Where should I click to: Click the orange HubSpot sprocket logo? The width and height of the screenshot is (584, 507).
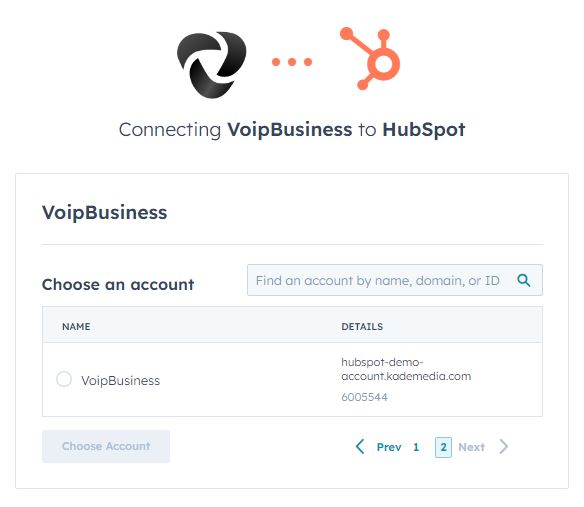pyautogui.click(x=370, y=58)
